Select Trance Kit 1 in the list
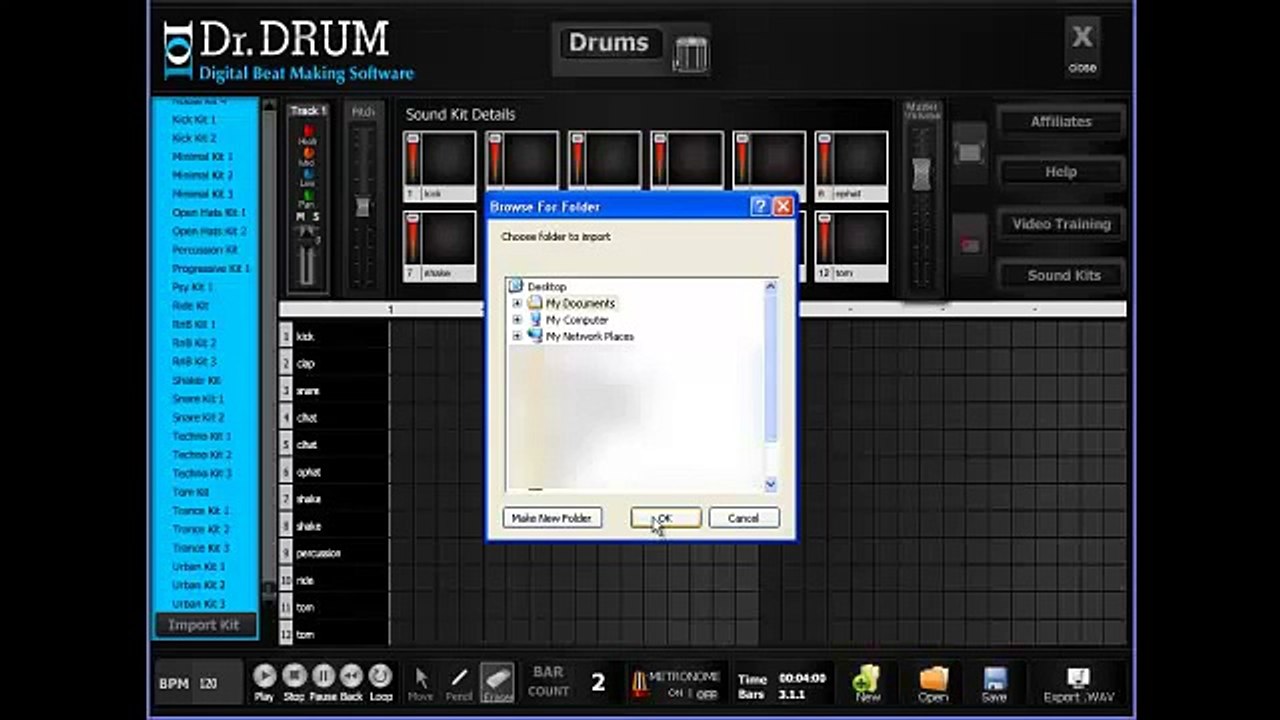The height and width of the screenshot is (720, 1280). click(201, 511)
